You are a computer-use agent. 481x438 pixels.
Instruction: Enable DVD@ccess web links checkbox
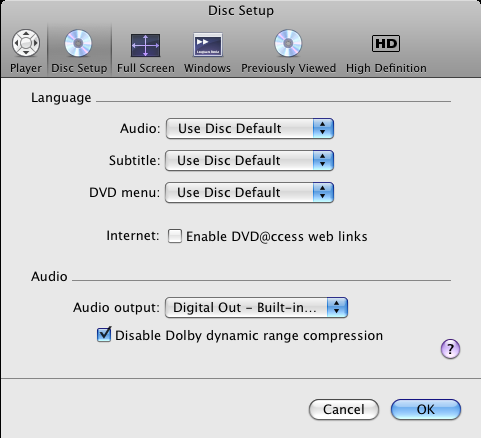(175, 236)
